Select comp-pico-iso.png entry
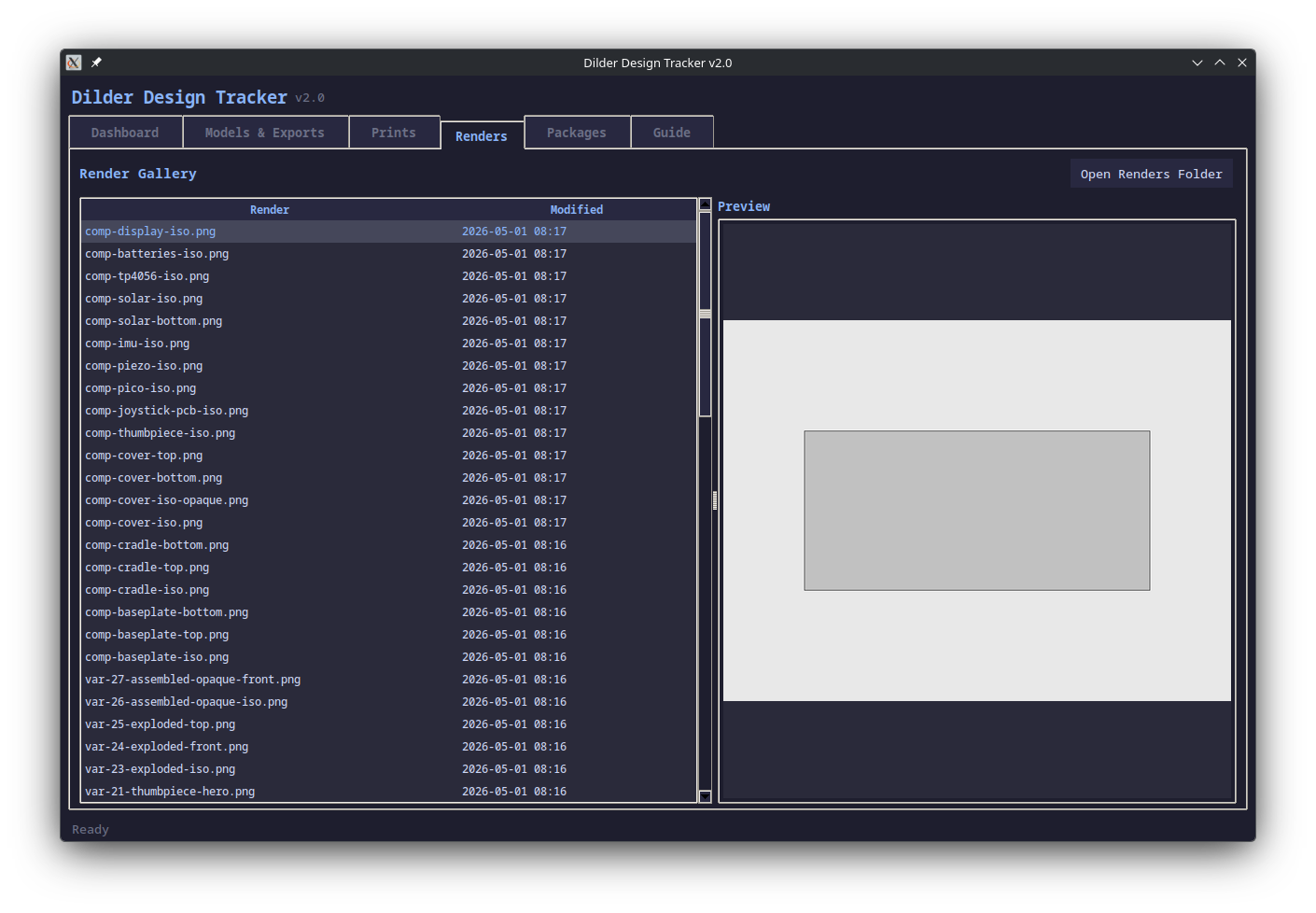 389,388
